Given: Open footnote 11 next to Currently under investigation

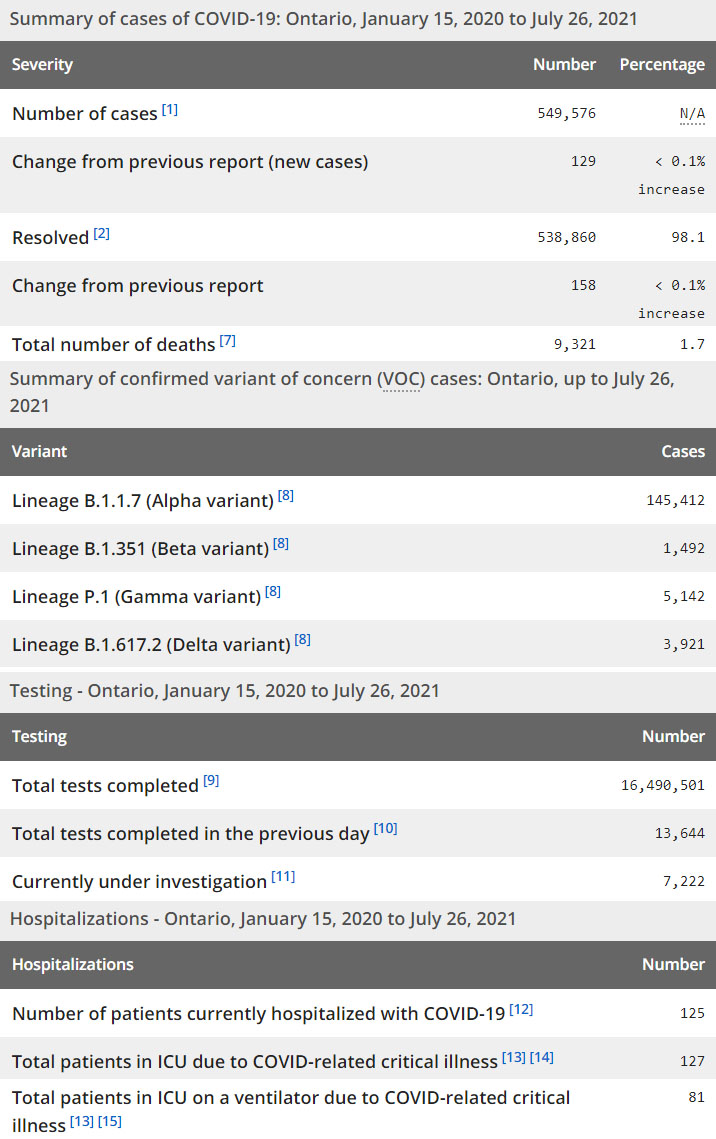Looking at the screenshot, I should click(x=283, y=876).
